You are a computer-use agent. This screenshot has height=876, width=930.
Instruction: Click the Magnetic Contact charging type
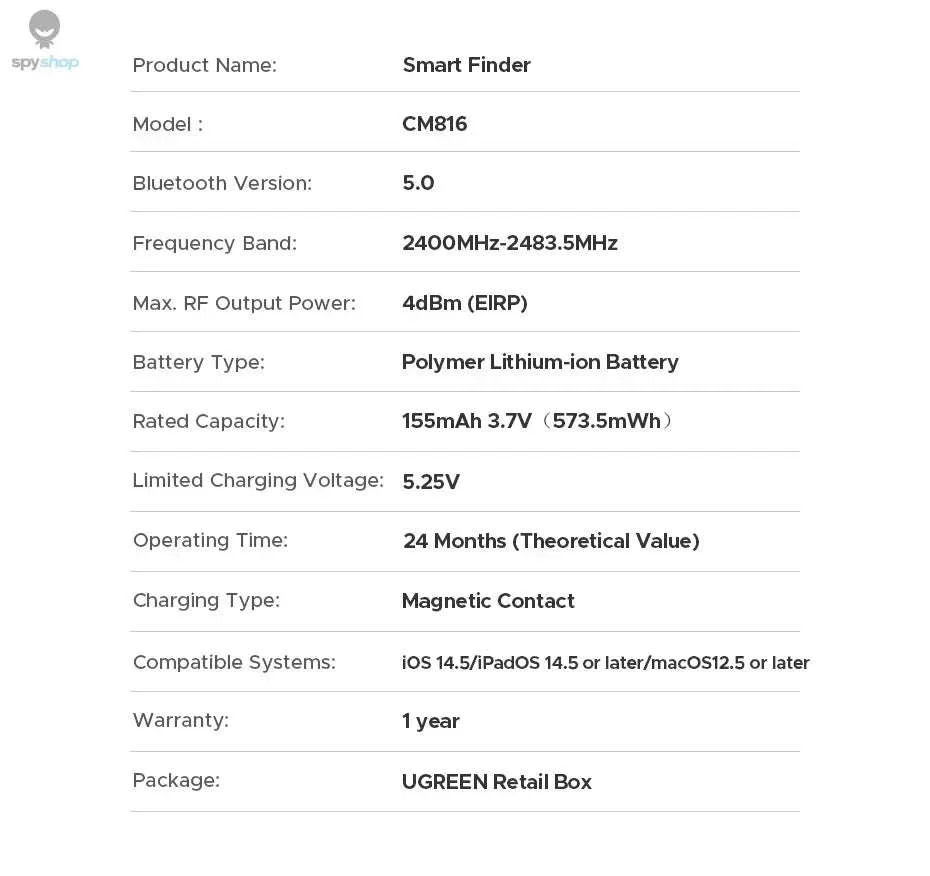pyautogui.click(x=488, y=601)
